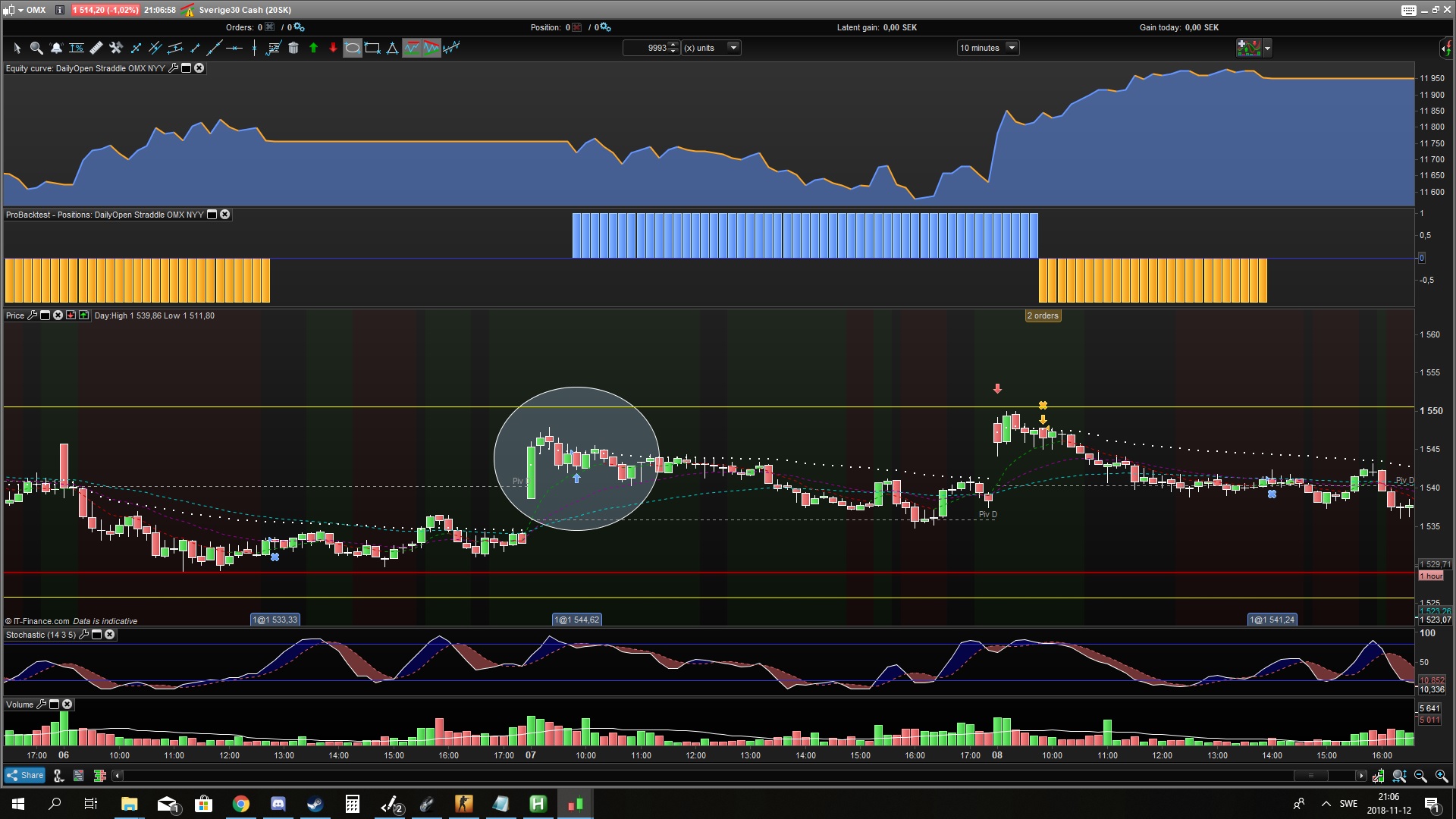Click the red down arrow sell icon
The height and width of the screenshot is (819, 1456).
333,48
